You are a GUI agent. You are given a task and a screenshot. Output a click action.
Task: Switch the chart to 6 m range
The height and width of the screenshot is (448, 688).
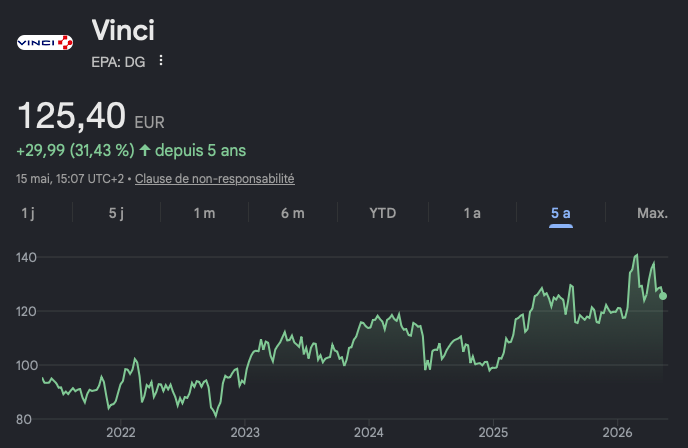(x=293, y=213)
